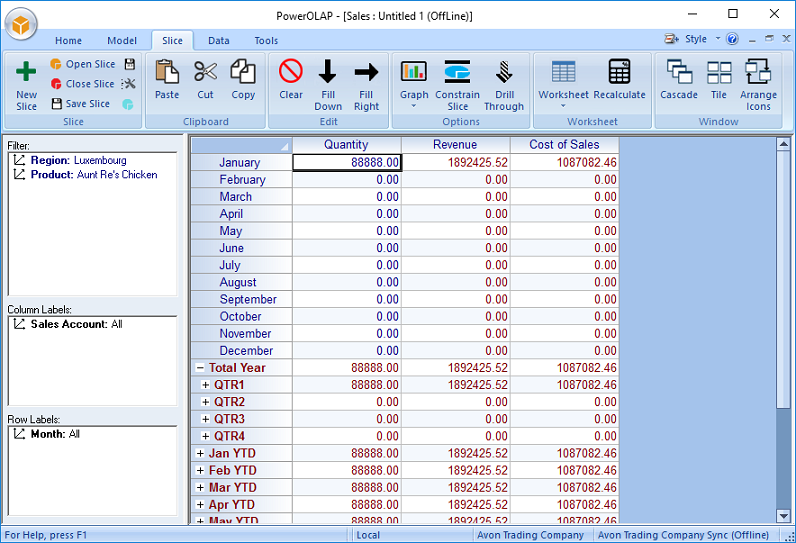Viewport: 796px width, 543px height.
Task: Click the New Slice plus icon
Action: (x=26, y=72)
